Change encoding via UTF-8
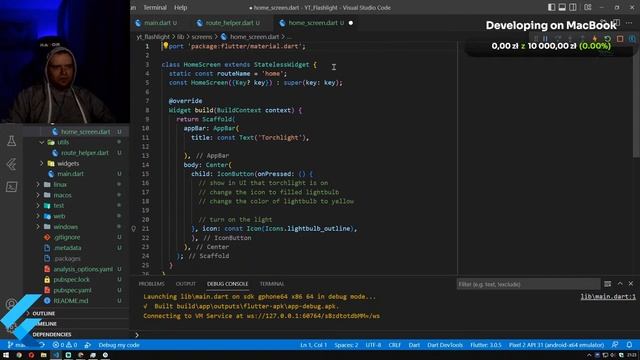The image size is (640, 360). pyautogui.click(x=373, y=345)
